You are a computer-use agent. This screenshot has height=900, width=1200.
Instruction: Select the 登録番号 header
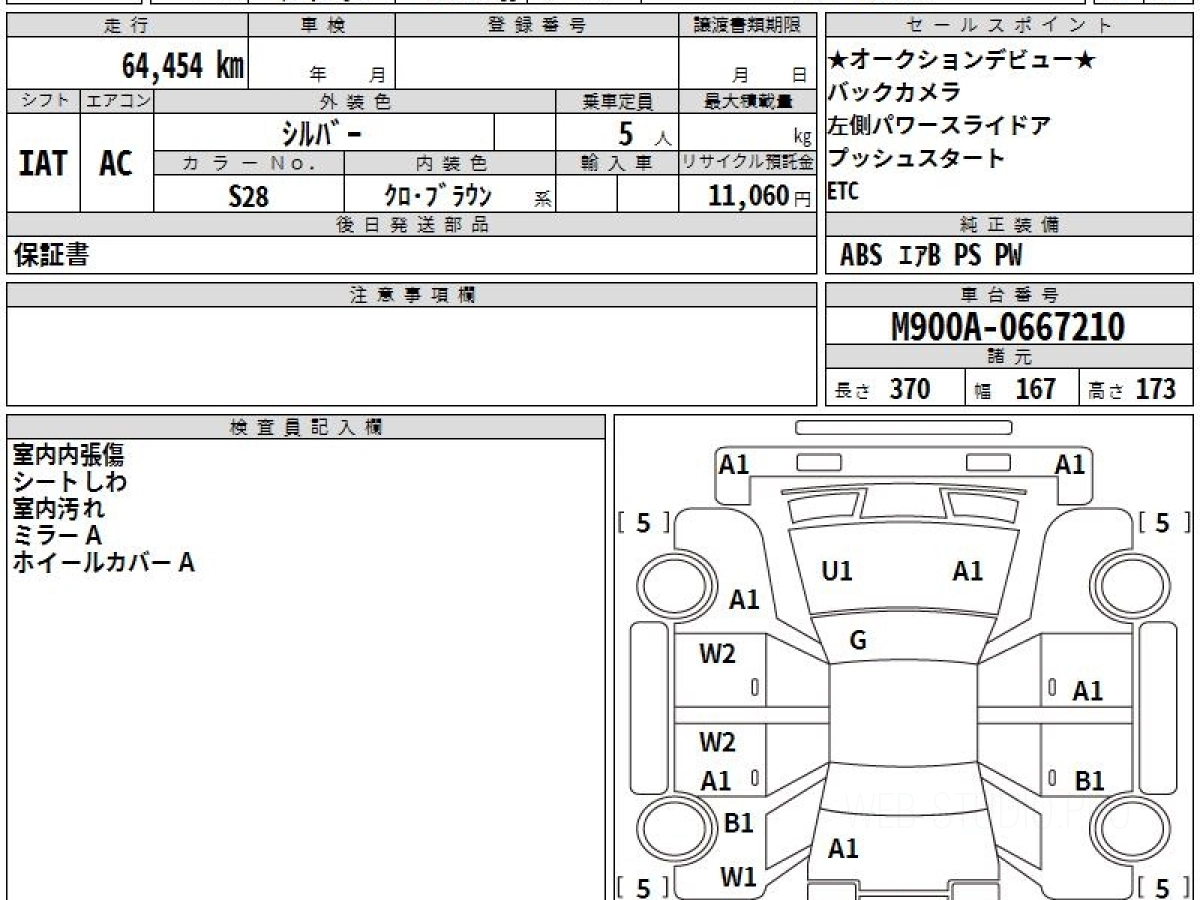pyautogui.click(x=537, y=26)
